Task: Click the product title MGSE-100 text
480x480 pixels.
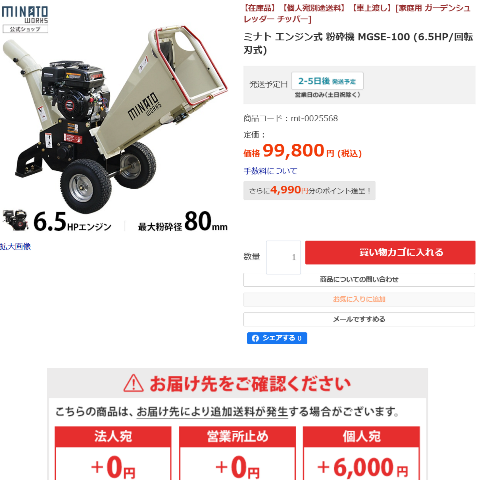Action: tap(358, 43)
